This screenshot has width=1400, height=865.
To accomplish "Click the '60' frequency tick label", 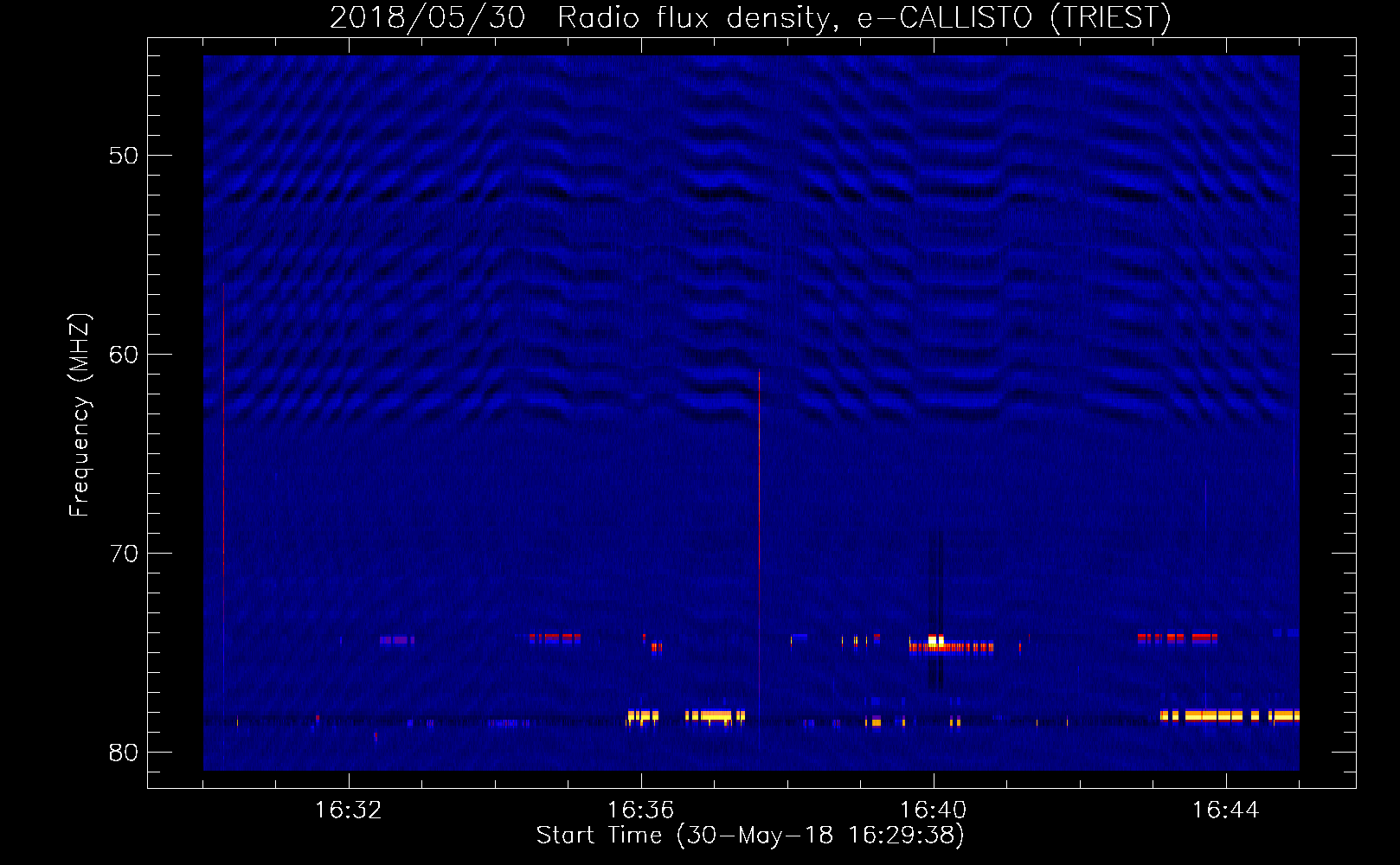I will (124, 355).
